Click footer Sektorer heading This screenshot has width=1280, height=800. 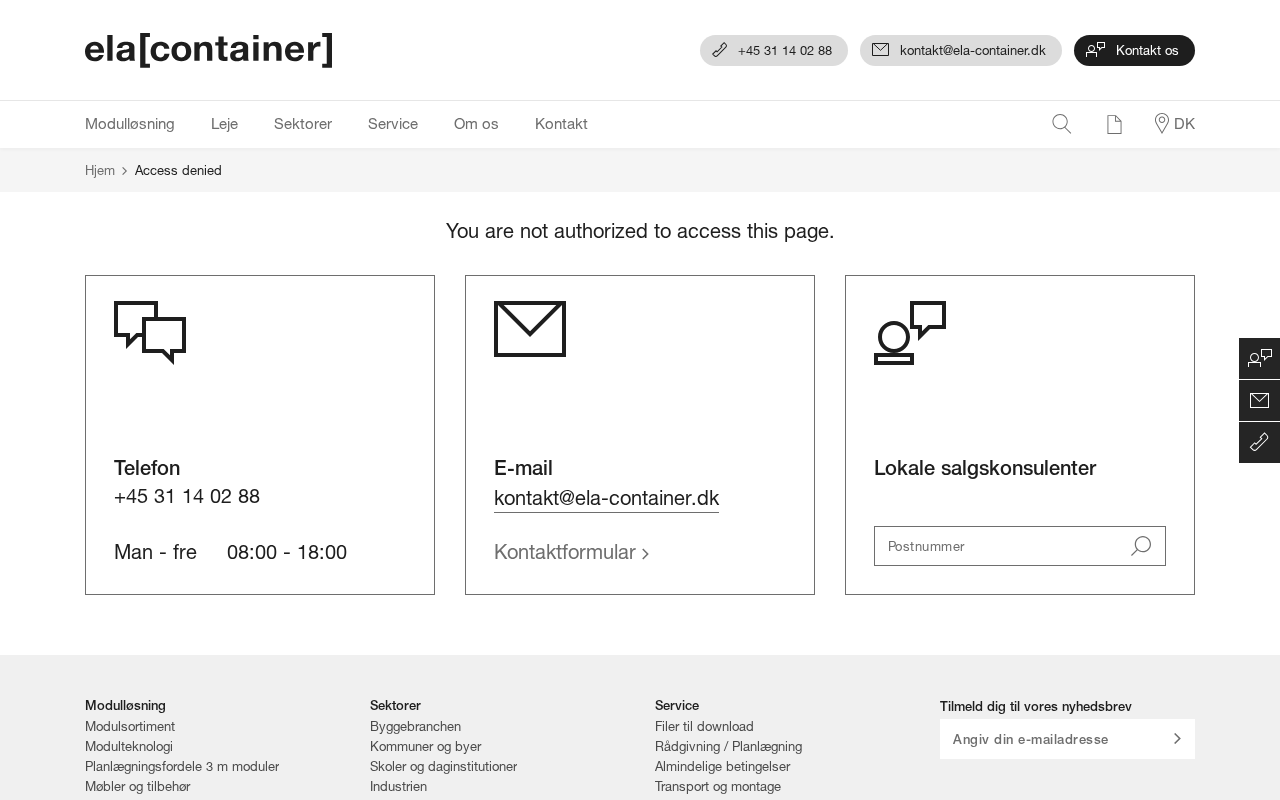coord(395,705)
